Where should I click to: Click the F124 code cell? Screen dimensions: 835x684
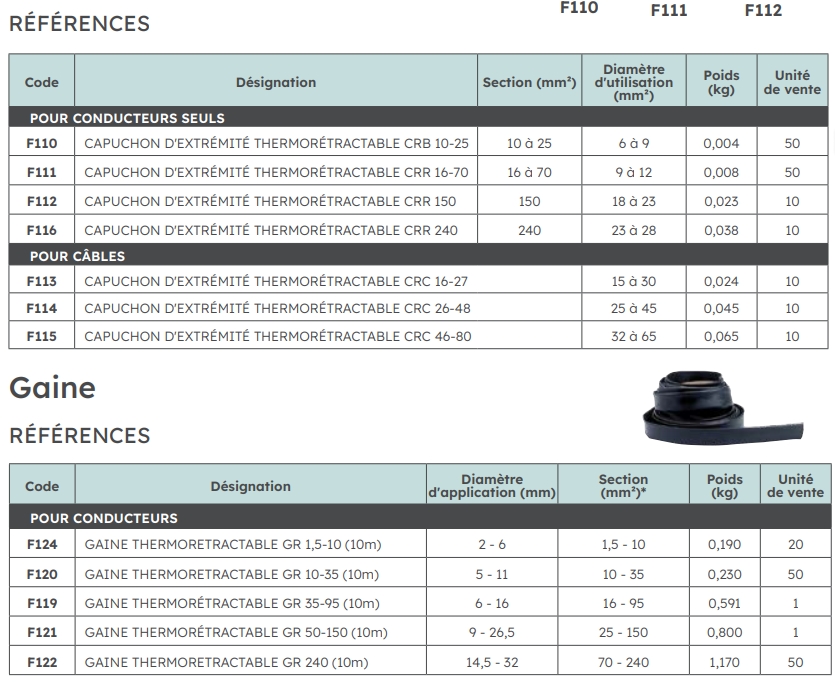coord(42,545)
